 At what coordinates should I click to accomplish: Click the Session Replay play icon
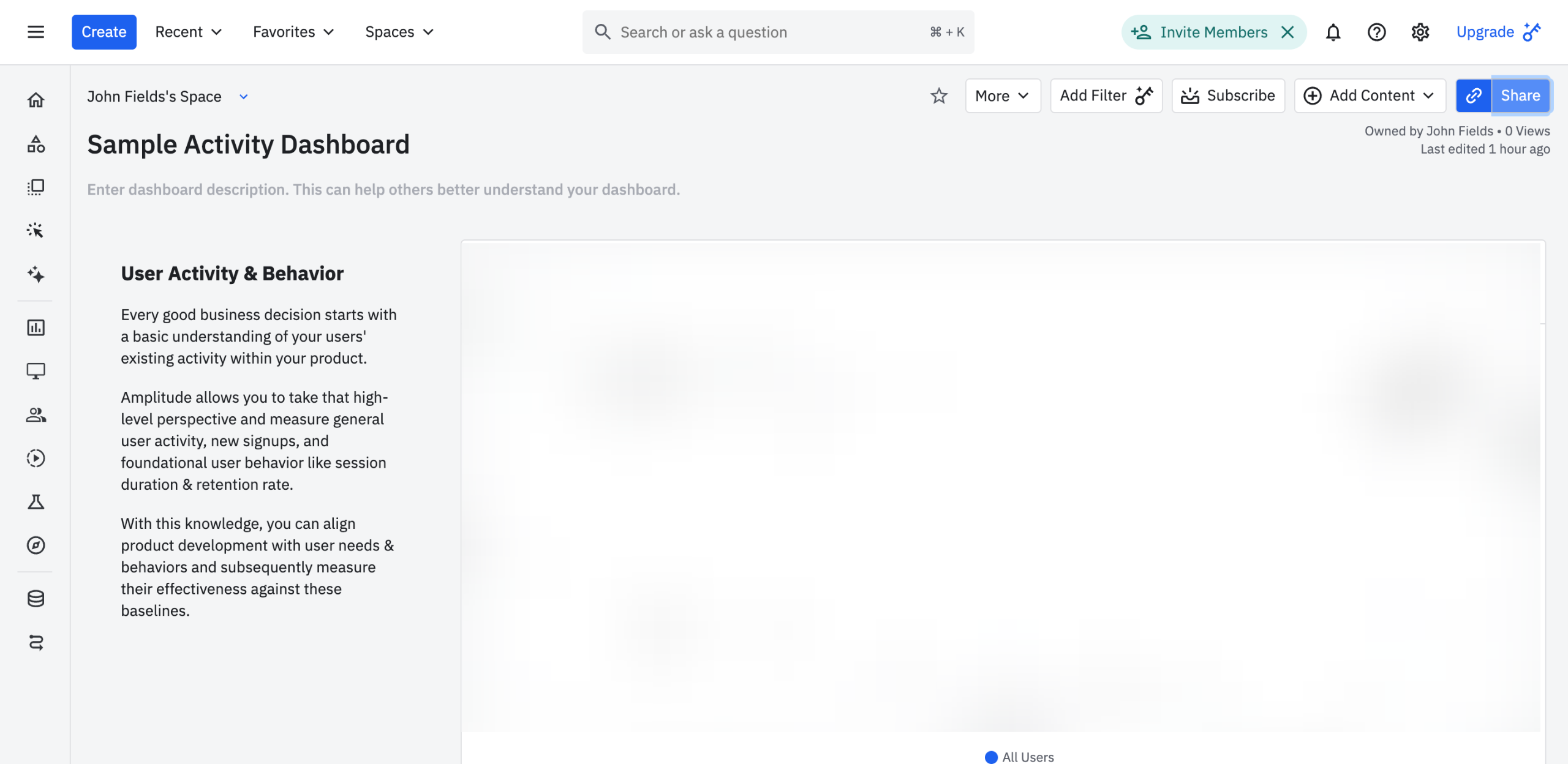click(36, 458)
